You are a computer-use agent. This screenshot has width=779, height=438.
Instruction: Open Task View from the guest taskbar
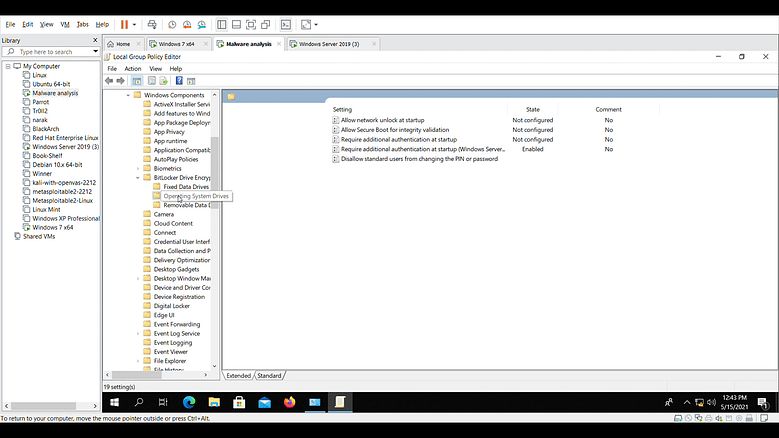coord(163,402)
